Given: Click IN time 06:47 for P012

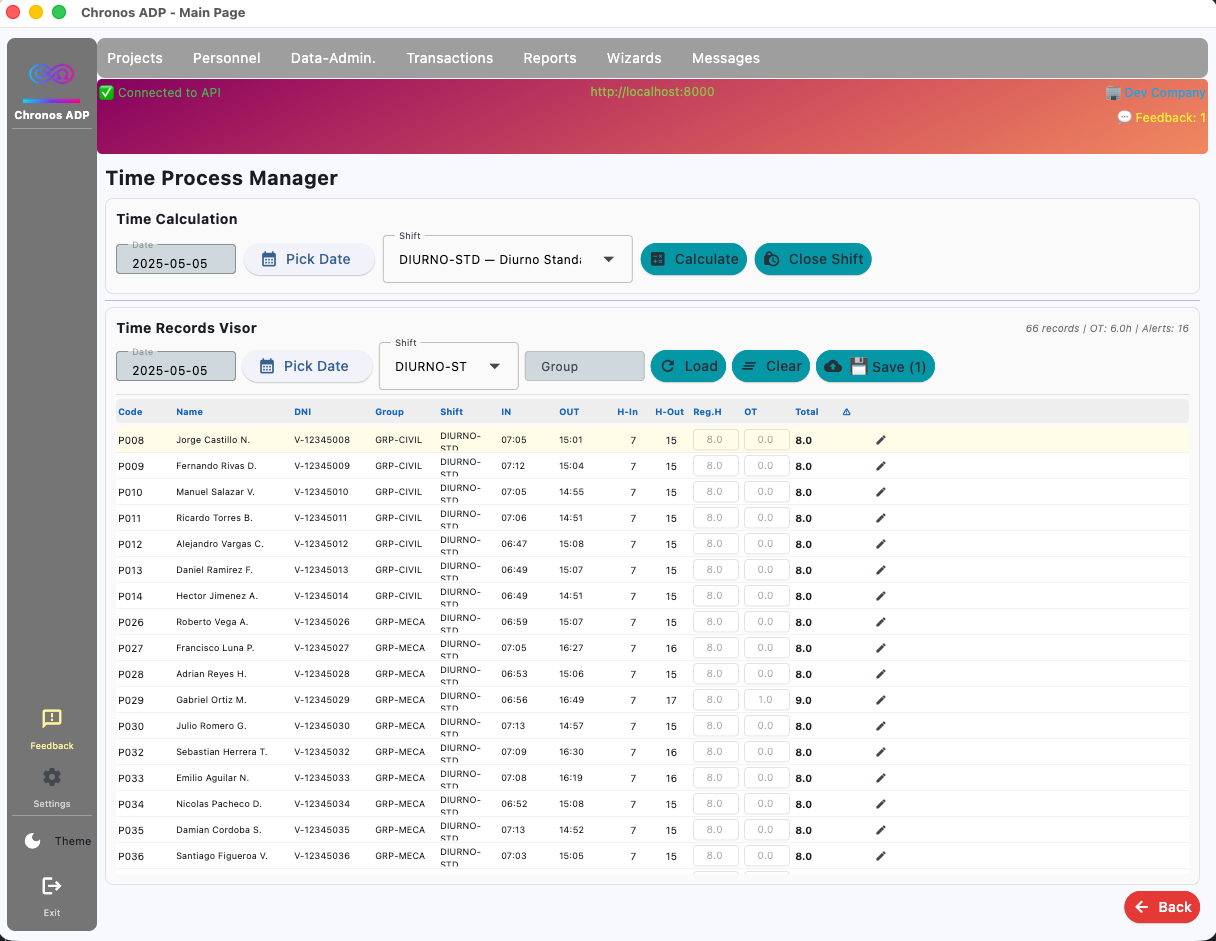Looking at the screenshot, I should click(x=514, y=544).
